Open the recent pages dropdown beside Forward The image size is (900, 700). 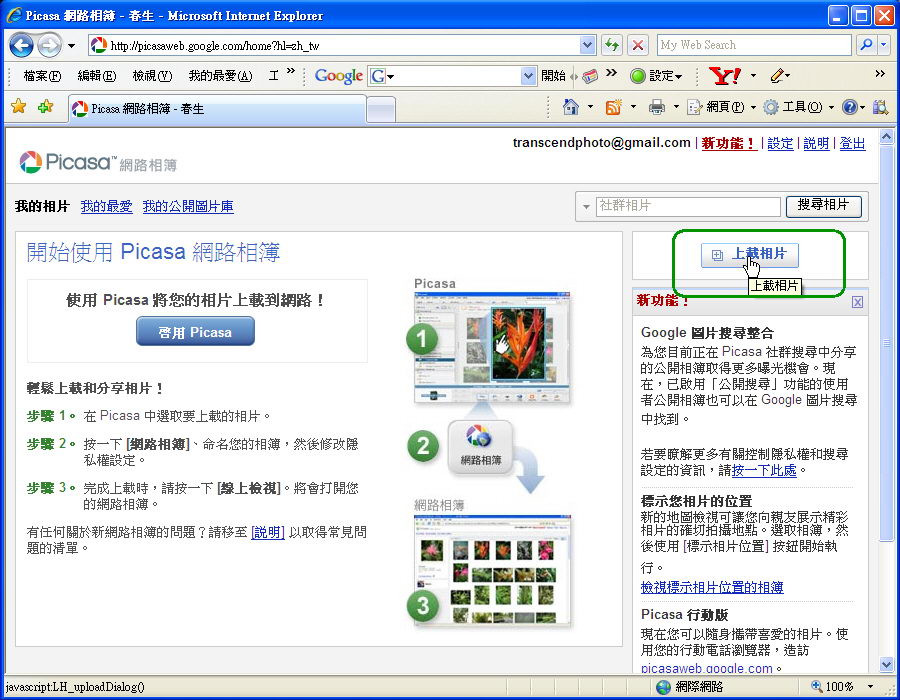[x=71, y=46]
